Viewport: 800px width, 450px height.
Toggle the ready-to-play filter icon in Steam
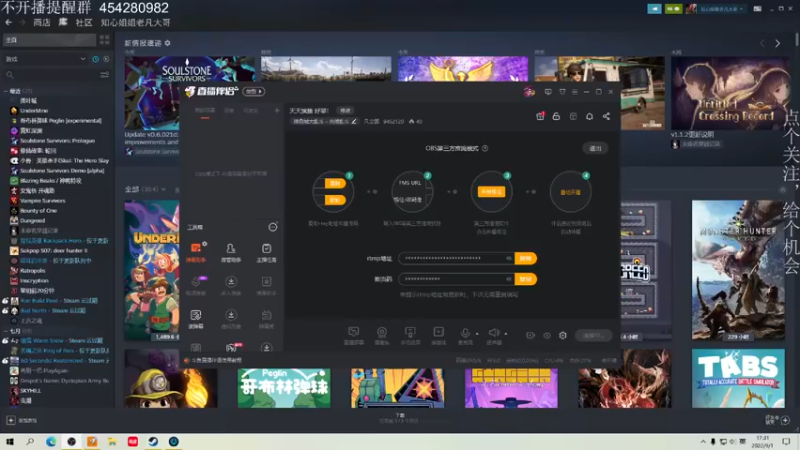click(106, 59)
